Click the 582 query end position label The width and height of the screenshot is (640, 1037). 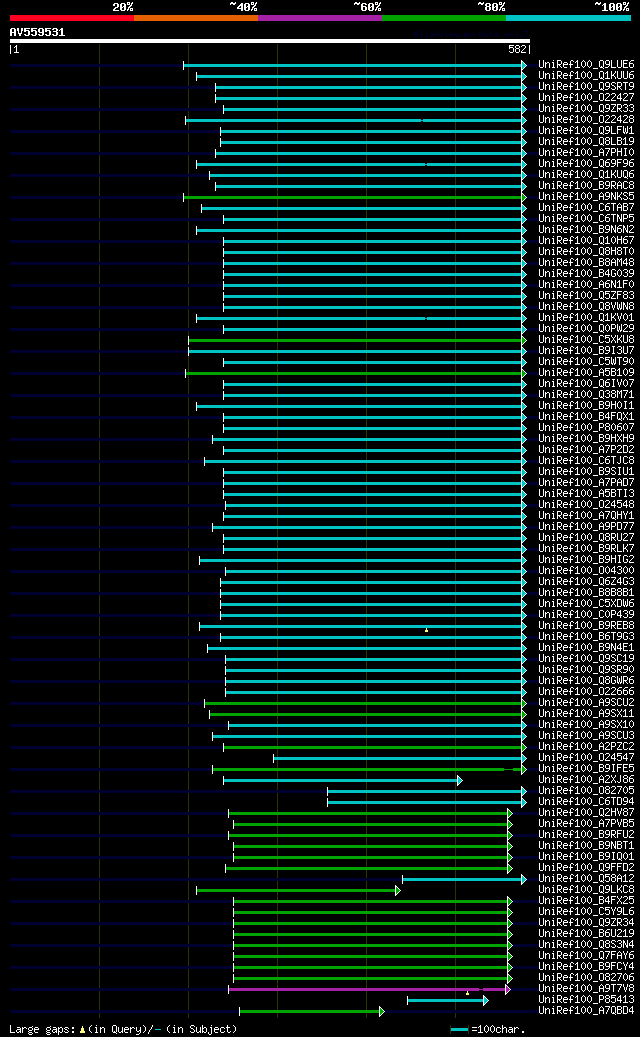coord(517,50)
